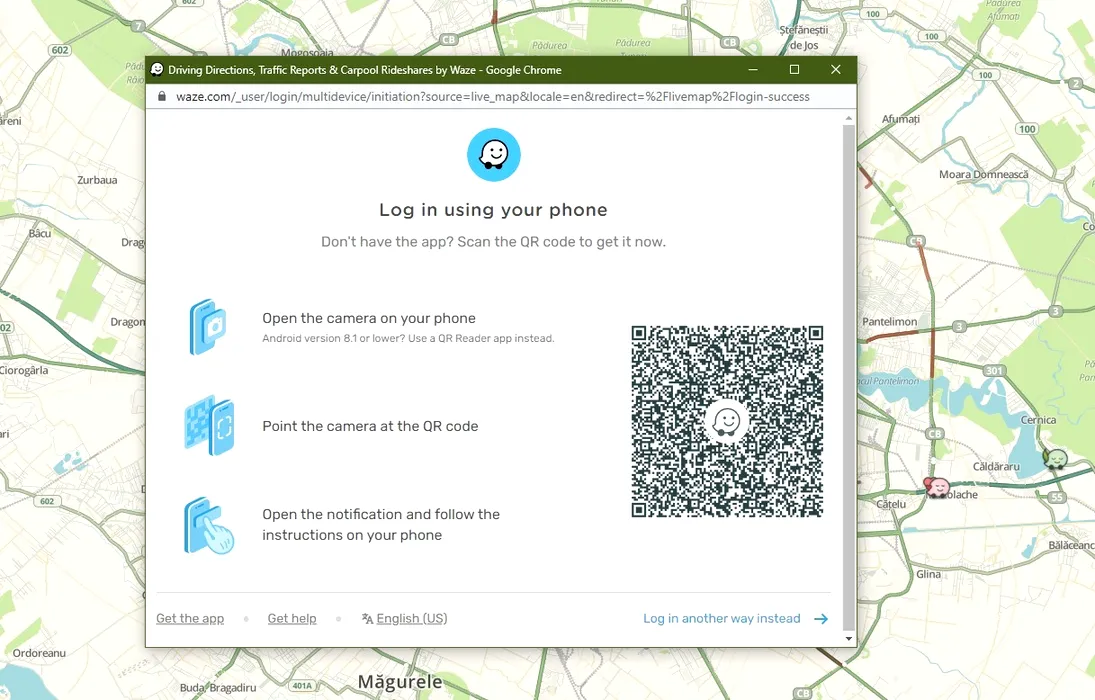Viewport: 1095px width, 700px height.
Task: Open the Get help link
Action: tap(292, 618)
